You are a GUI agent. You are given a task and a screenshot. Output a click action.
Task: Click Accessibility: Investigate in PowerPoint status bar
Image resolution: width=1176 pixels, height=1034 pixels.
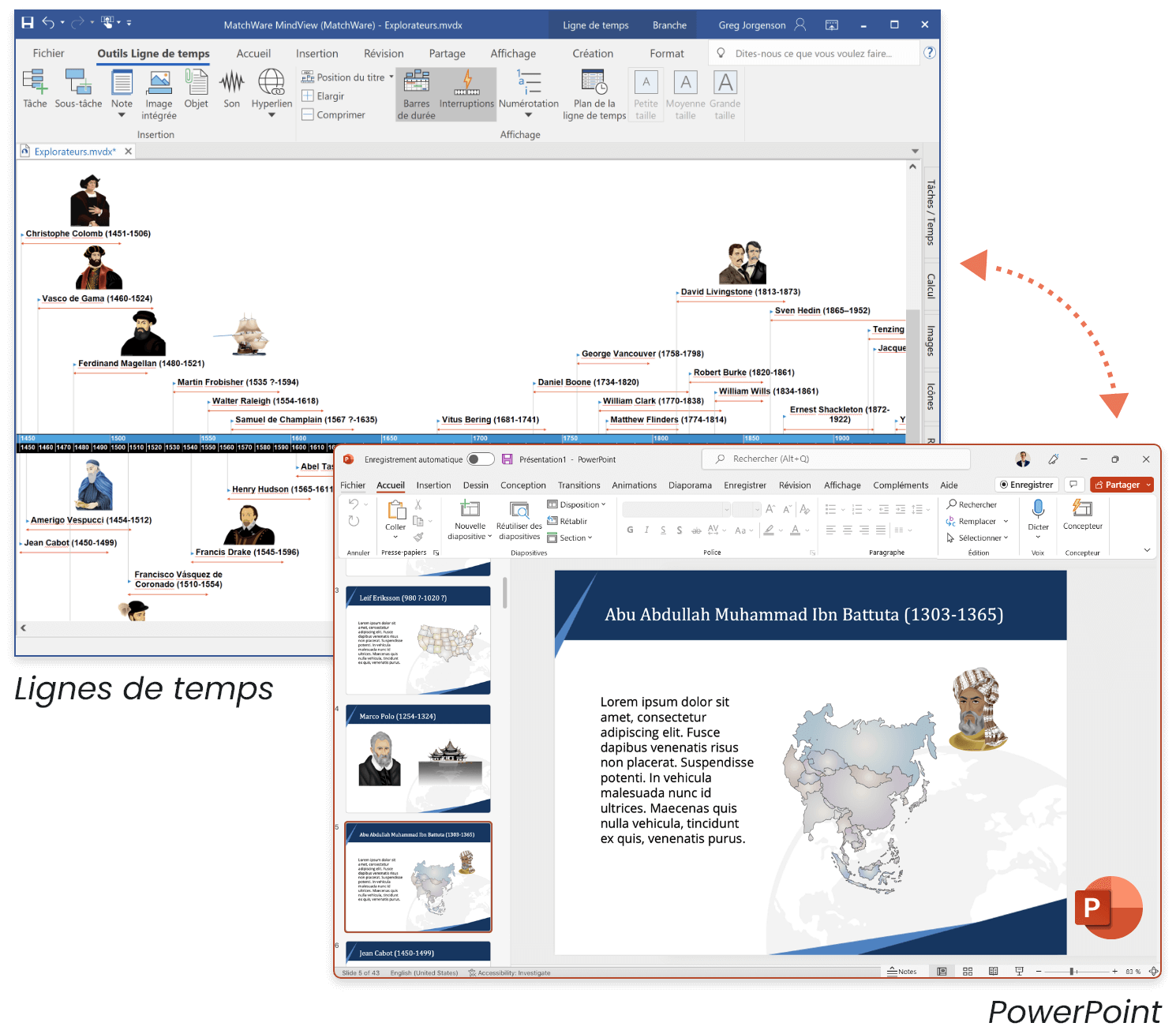[x=510, y=972]
